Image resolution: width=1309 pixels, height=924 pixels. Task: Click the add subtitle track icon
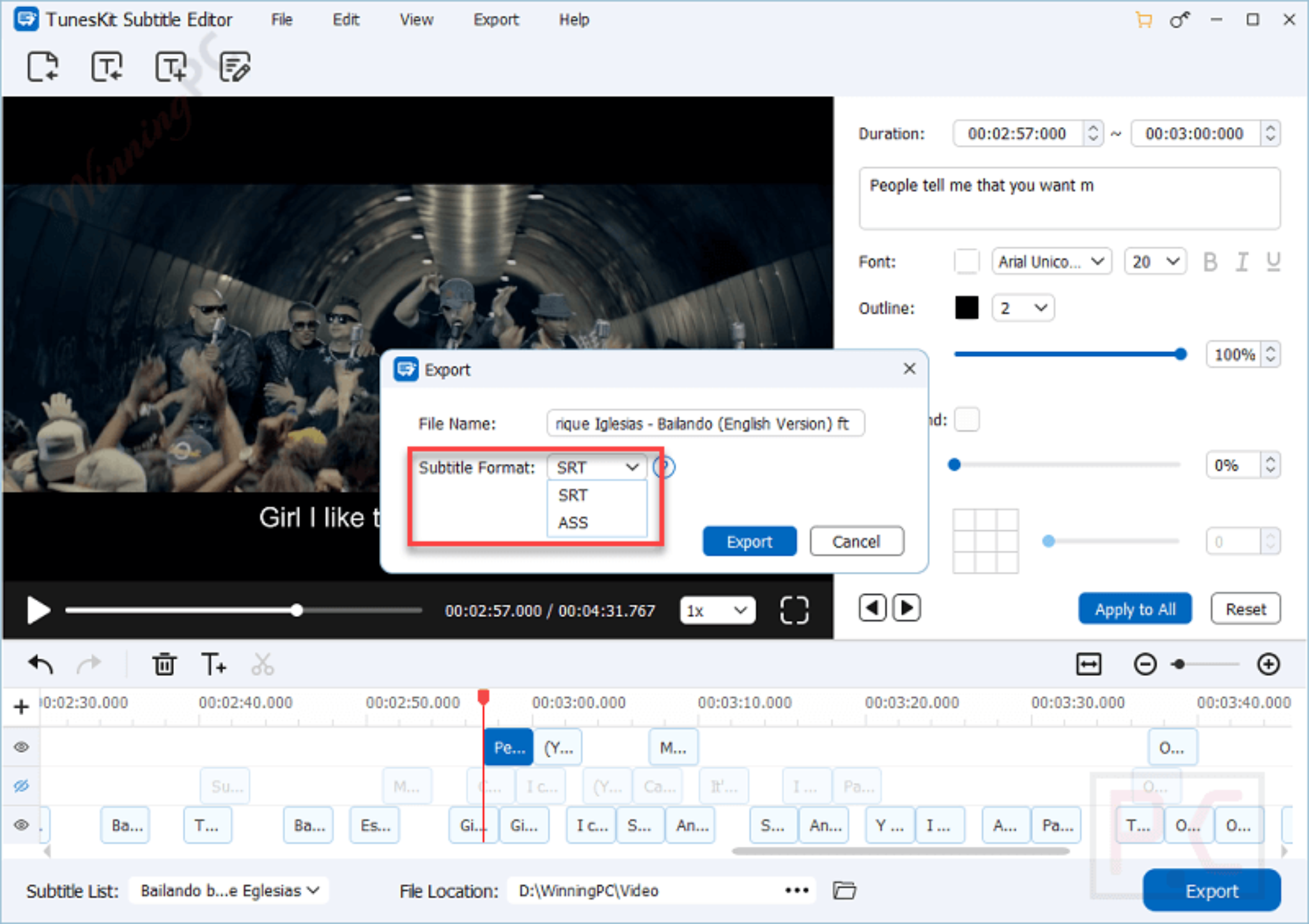tap(171, 66)
